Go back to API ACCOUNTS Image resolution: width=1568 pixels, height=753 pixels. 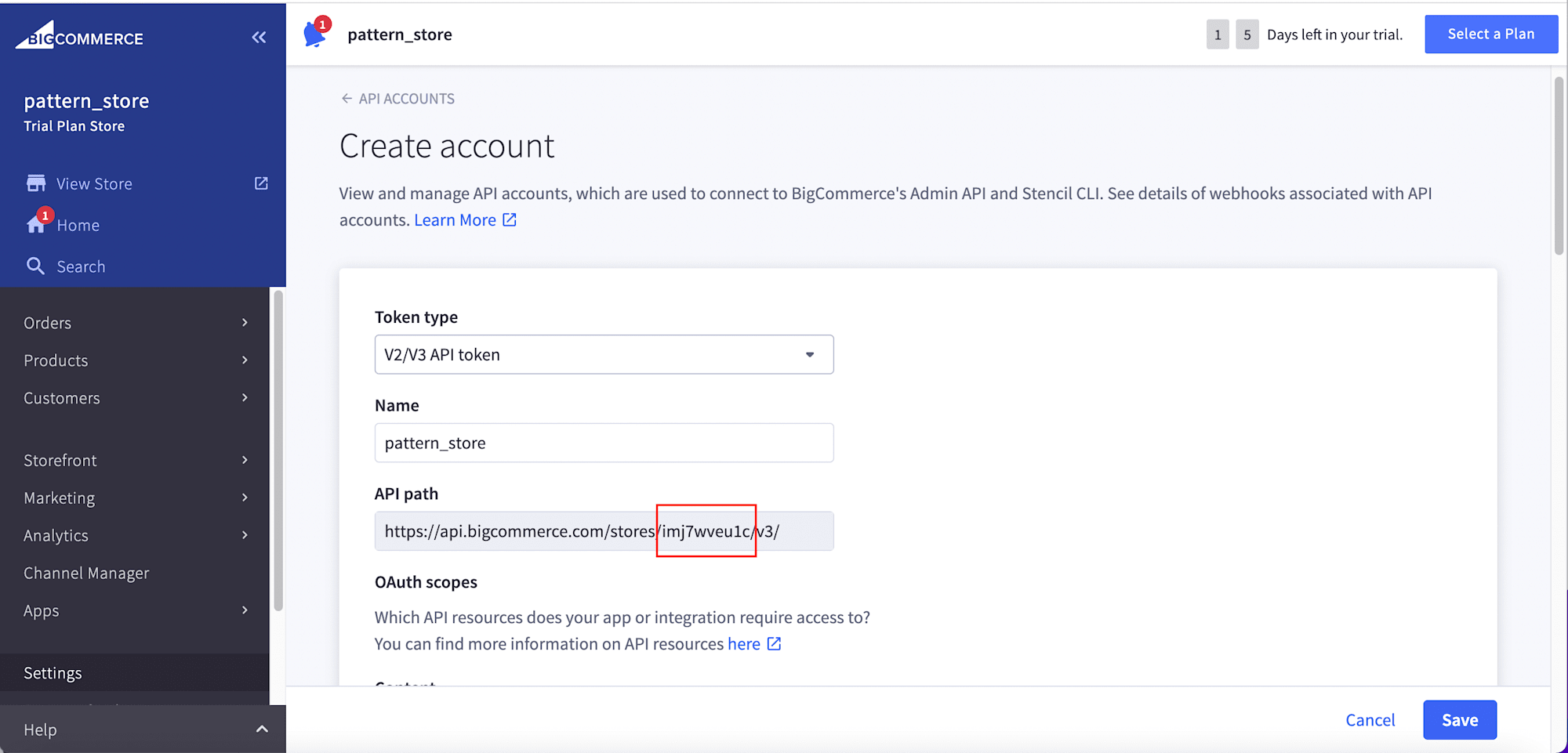pyautogui.click(x=406, y=99)
